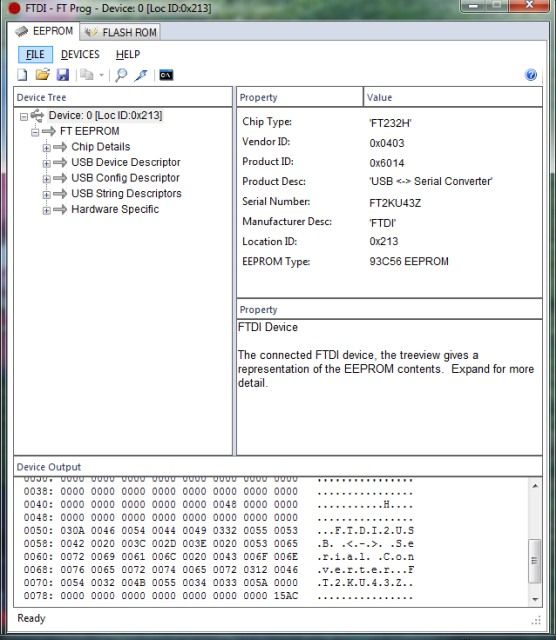Viewport: 556px width, 640px height.
Task: Click the Manufacturer Desc value 'FTDI'
Action: click(x=383, y=223)
